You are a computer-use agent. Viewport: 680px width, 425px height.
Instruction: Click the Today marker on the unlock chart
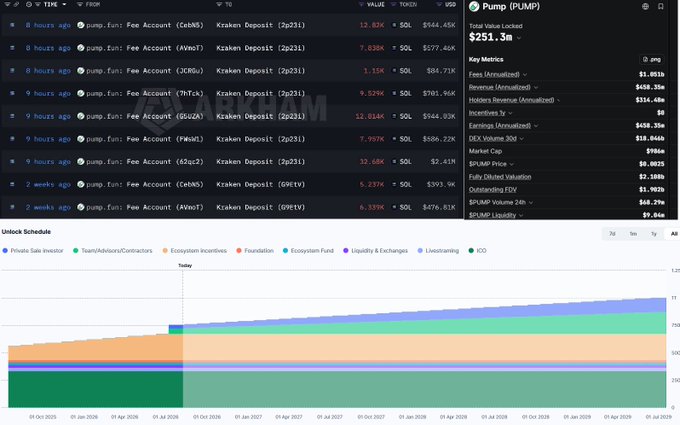(185, 265)
